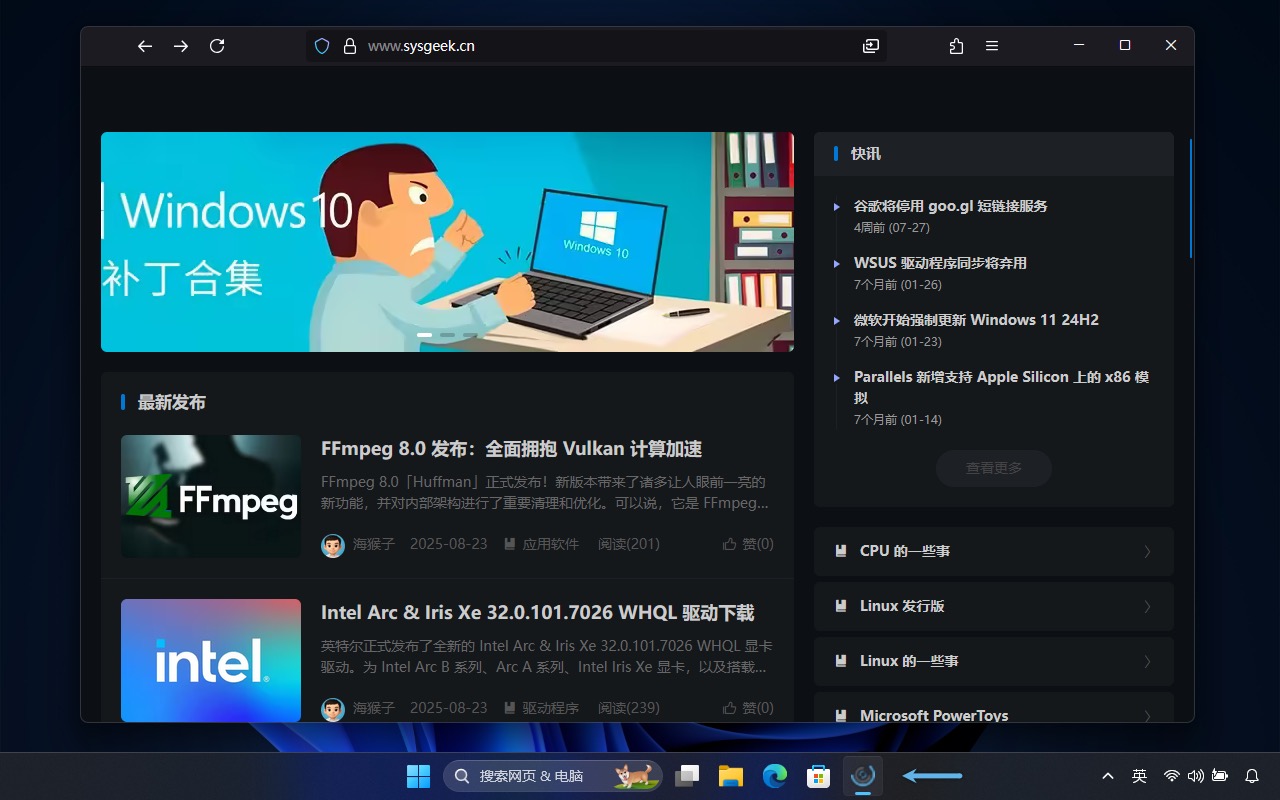
Task: Expand the Linux 发行版 topic
Action: click(x=994, y=607)
